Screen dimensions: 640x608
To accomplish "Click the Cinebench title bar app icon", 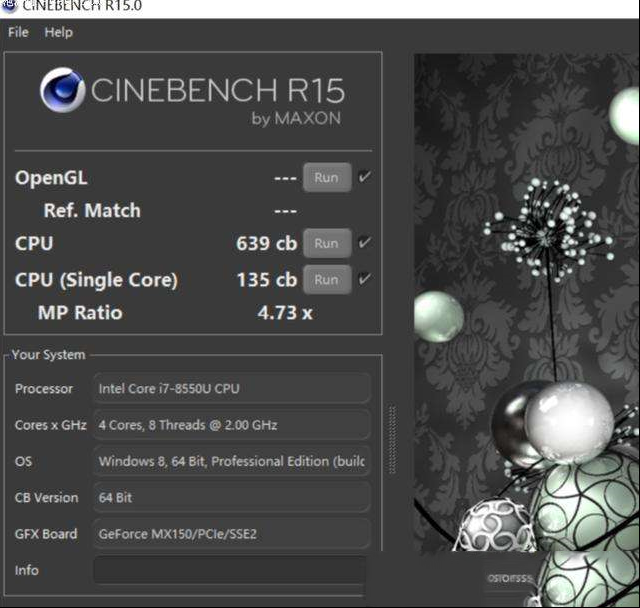I will pyautogui.click(x=8, y=6).
